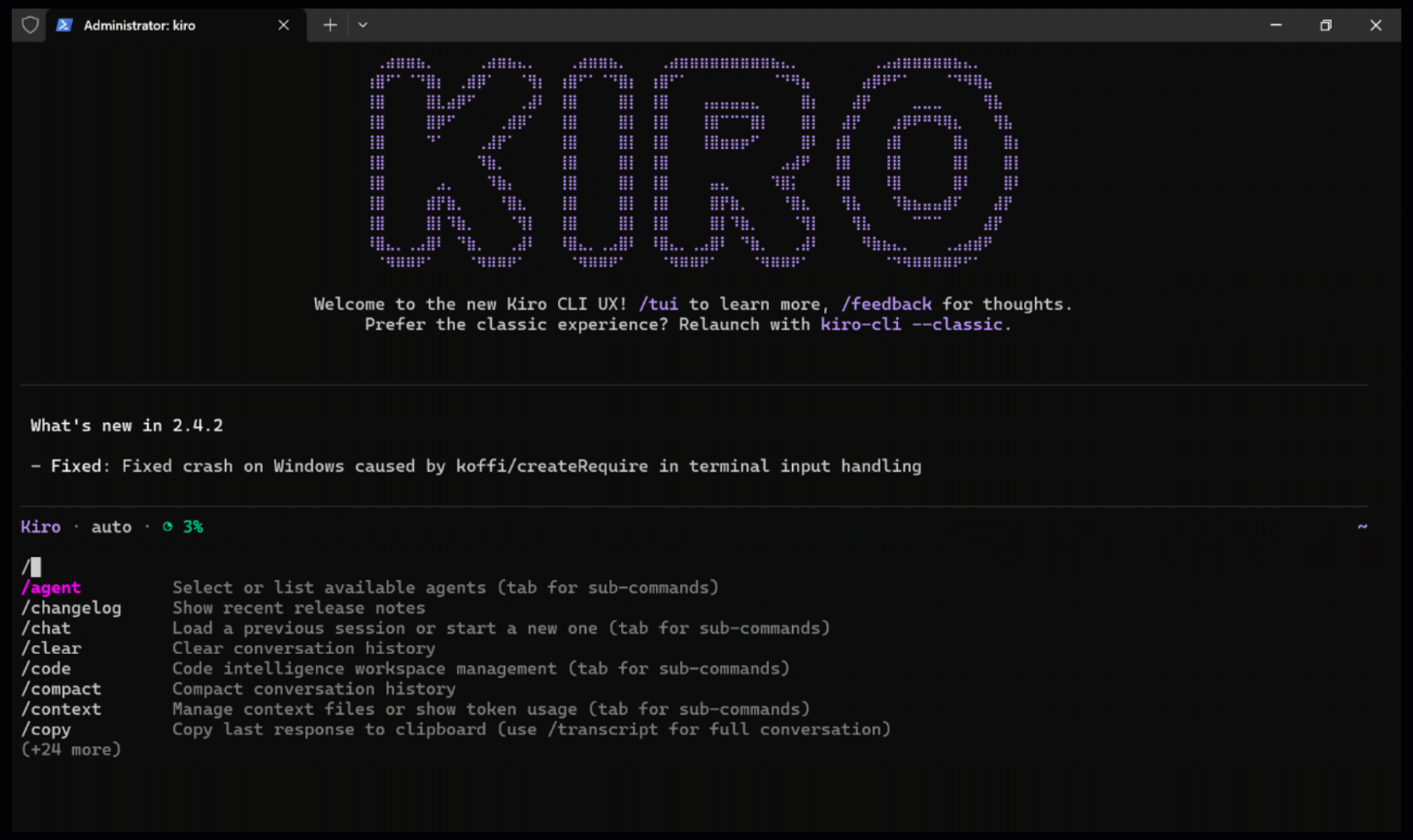Select the /context command suggestion
This screenshot has height=840, width=1413.
(61, 709)
